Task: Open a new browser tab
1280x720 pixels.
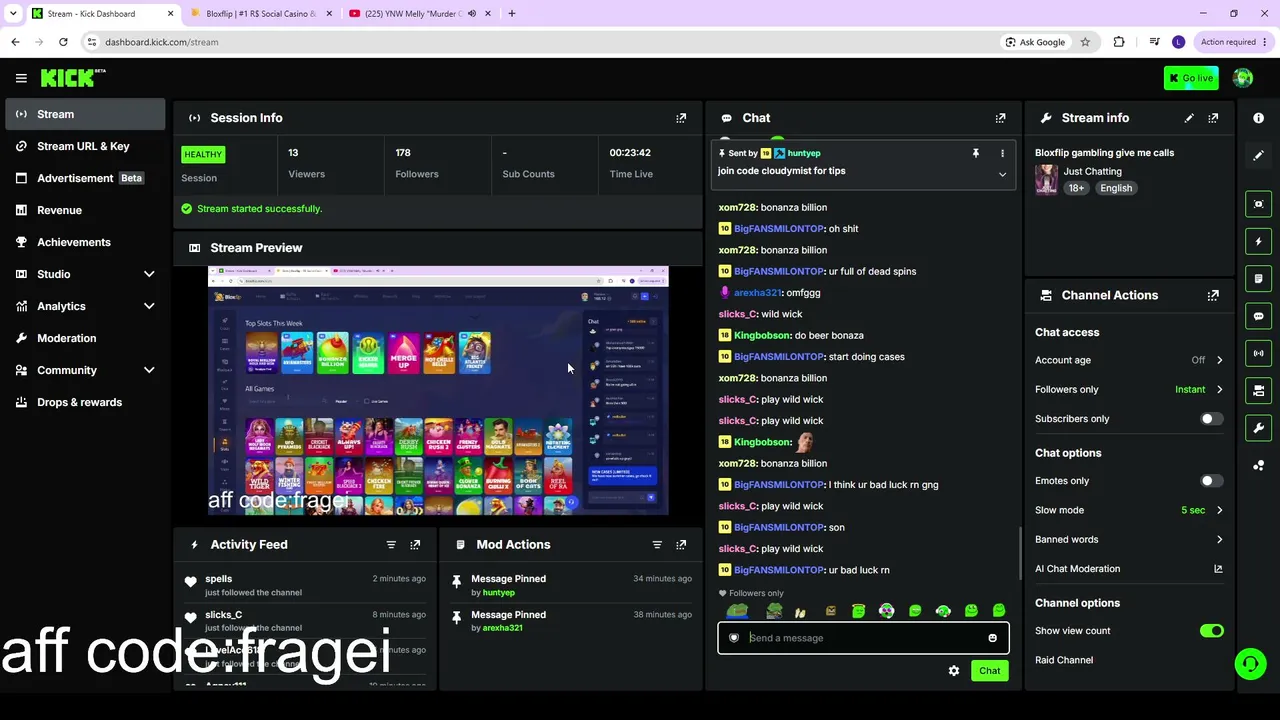Action: [x=511, y=14]
